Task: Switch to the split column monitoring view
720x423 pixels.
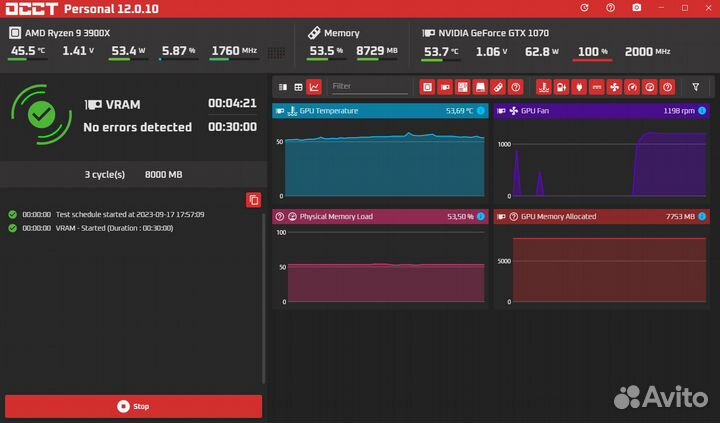Action: (283, 87)
